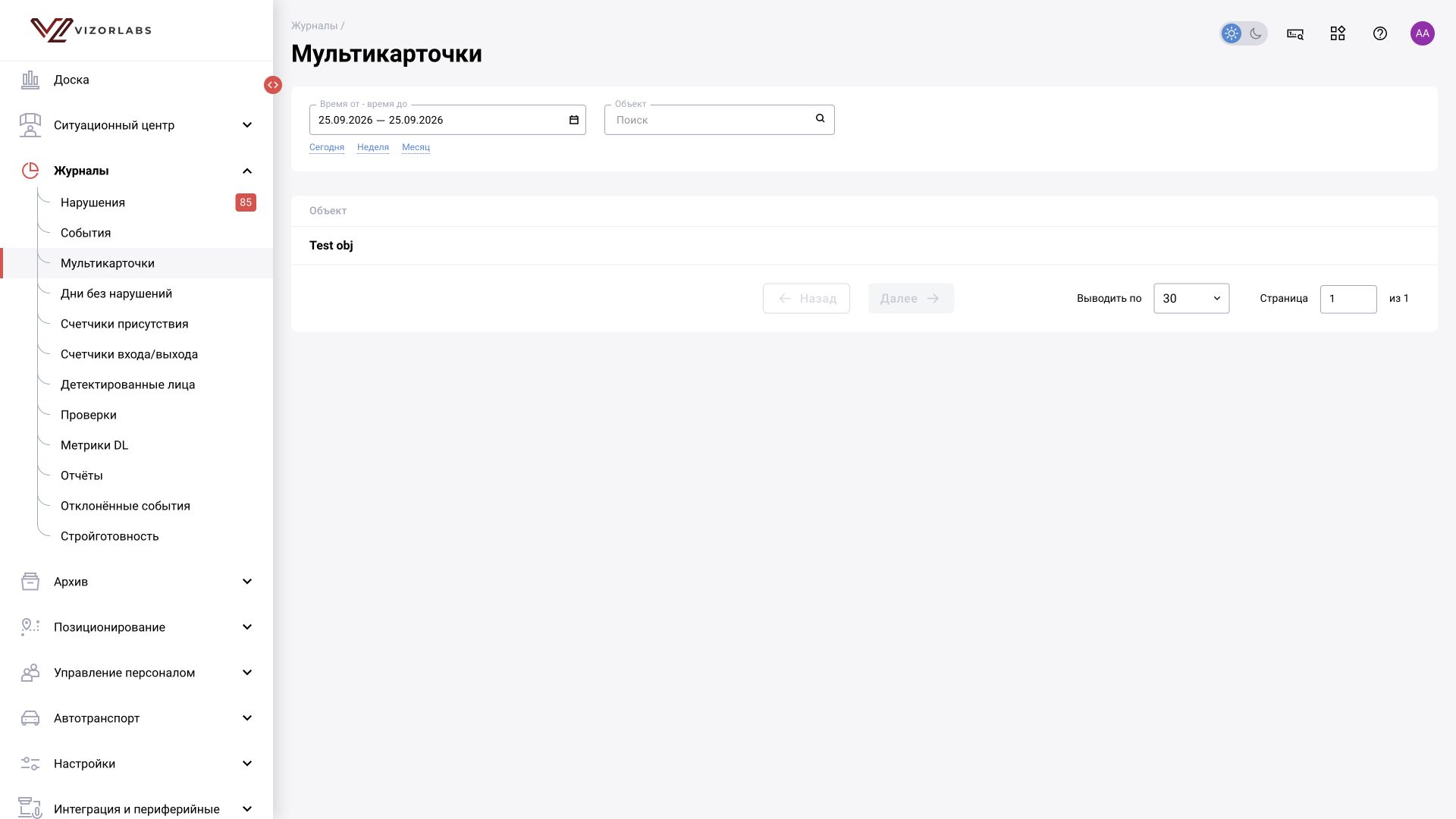Click the Настройки sliders icon

click(30, 764)
